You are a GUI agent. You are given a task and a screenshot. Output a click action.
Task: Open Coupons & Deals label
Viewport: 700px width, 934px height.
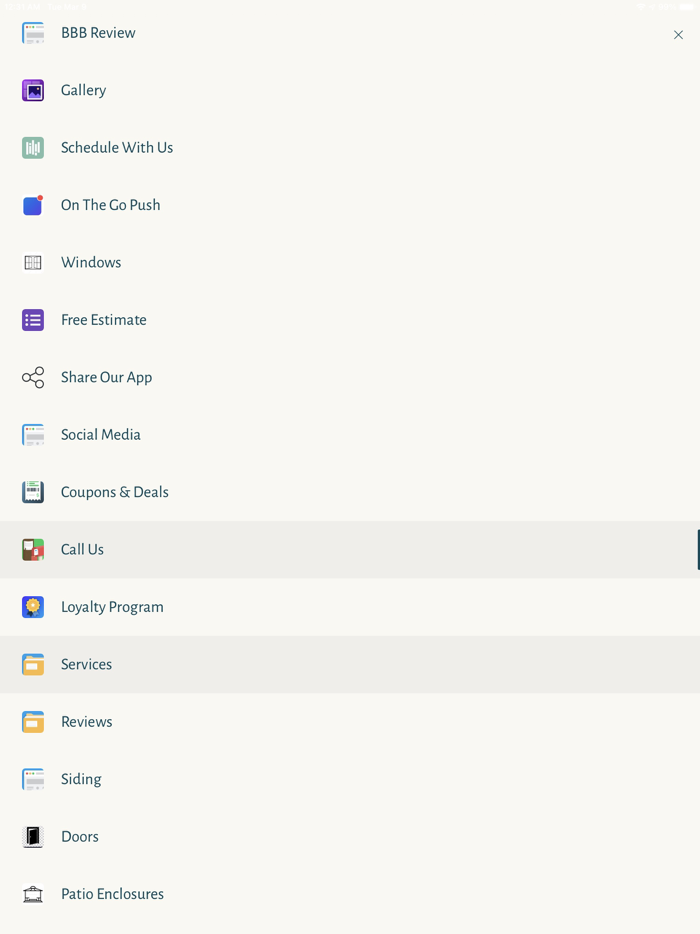point(114,492)
